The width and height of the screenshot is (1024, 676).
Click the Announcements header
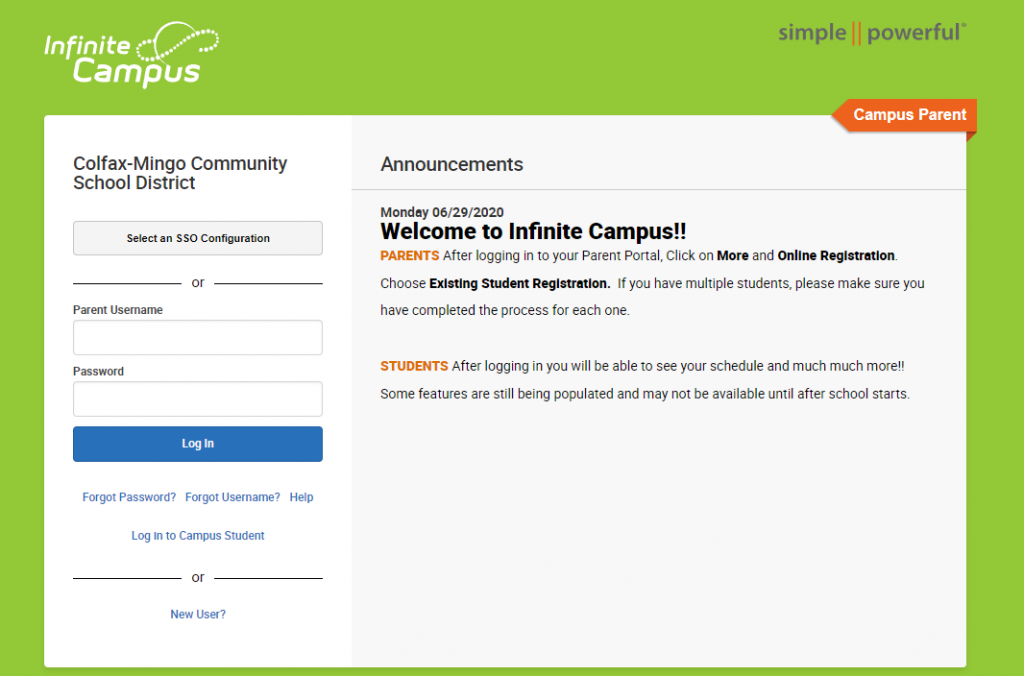pos(452,164)
